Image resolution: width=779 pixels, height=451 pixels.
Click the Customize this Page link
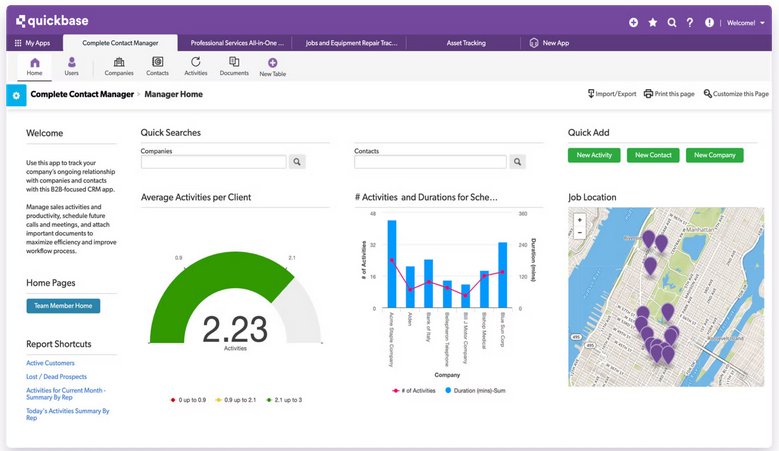735,94
